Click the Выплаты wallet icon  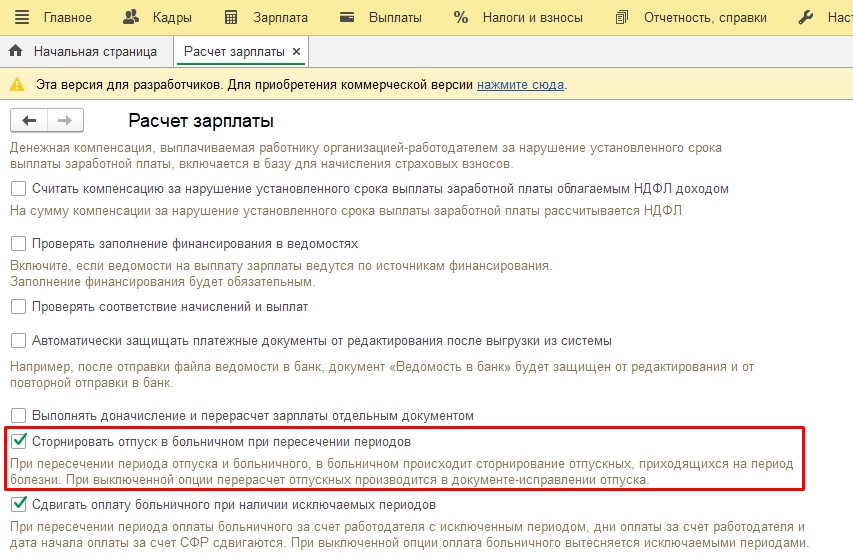[347, 17]
